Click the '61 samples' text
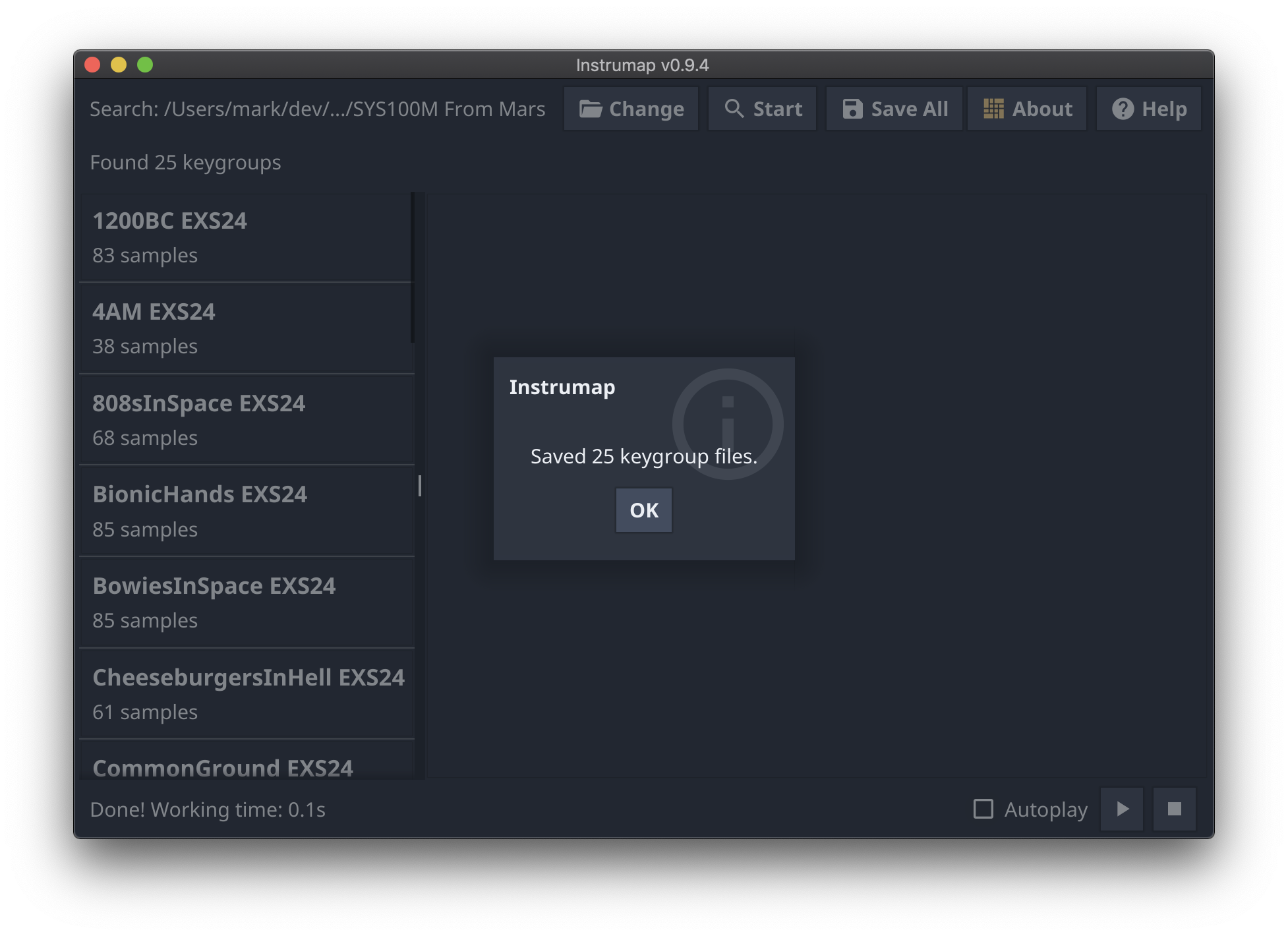The height and width of the screenshot is (936, 1288). click(145, 713)
